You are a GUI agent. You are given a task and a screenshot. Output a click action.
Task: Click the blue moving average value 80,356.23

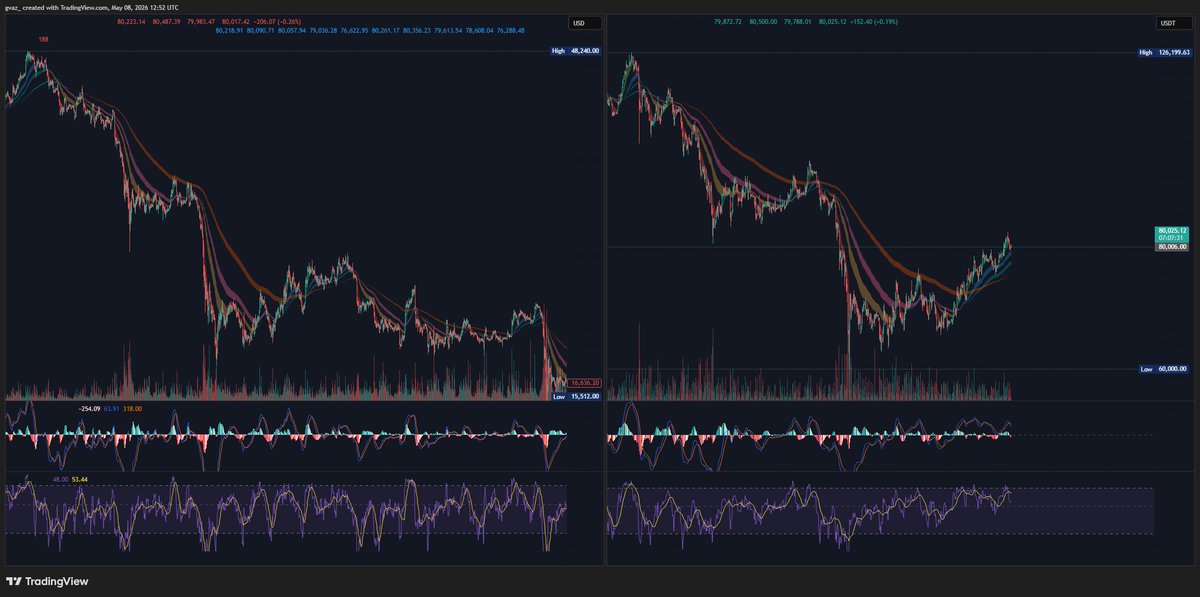click(x=416, y=31)
